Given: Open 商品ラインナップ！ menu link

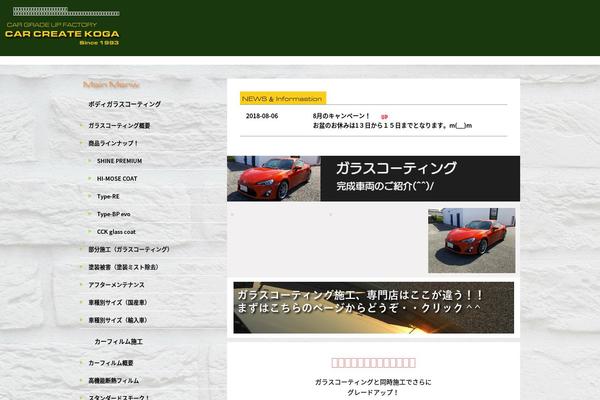Looking at the screenshot, I should 113,143.
